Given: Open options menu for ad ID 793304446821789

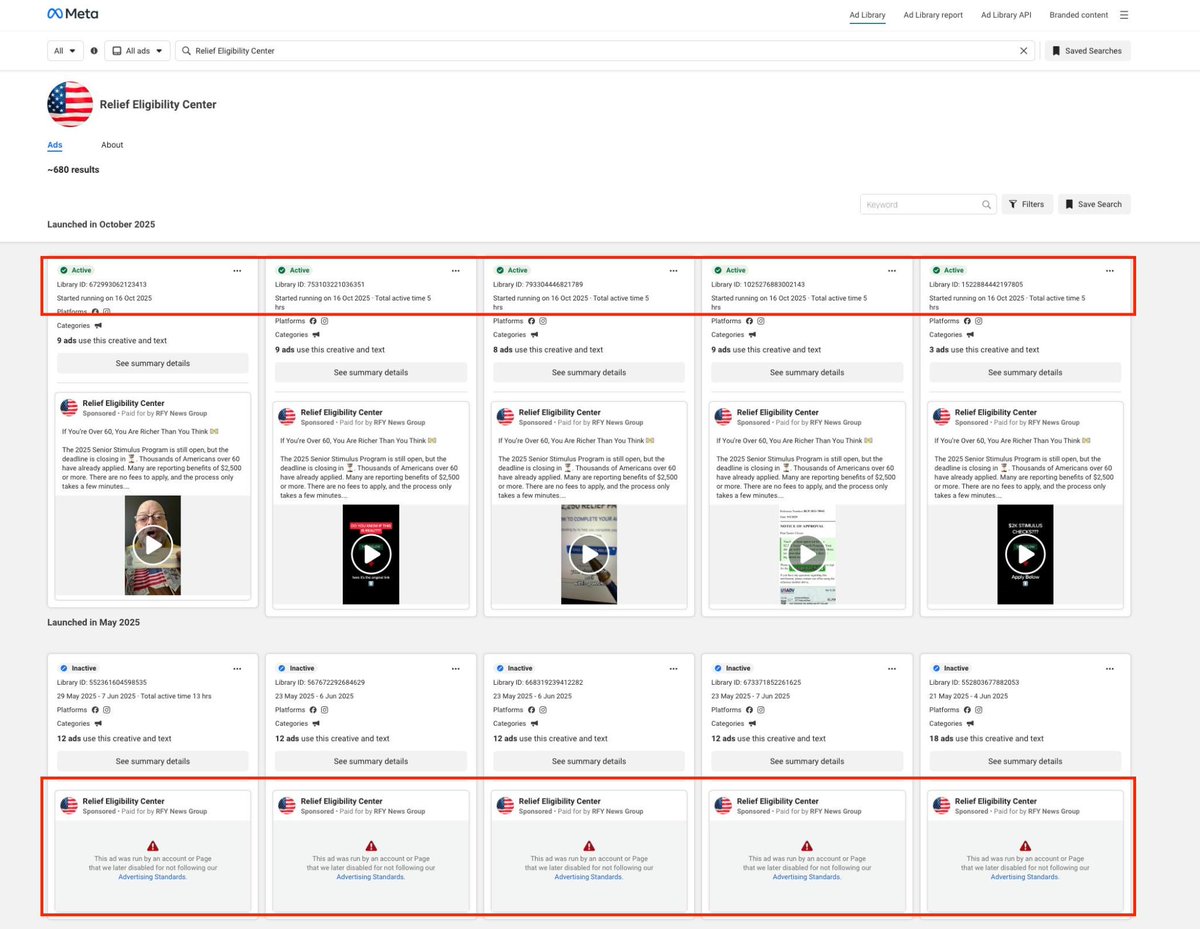Looking at the screenshot, I should pos(673,270).
